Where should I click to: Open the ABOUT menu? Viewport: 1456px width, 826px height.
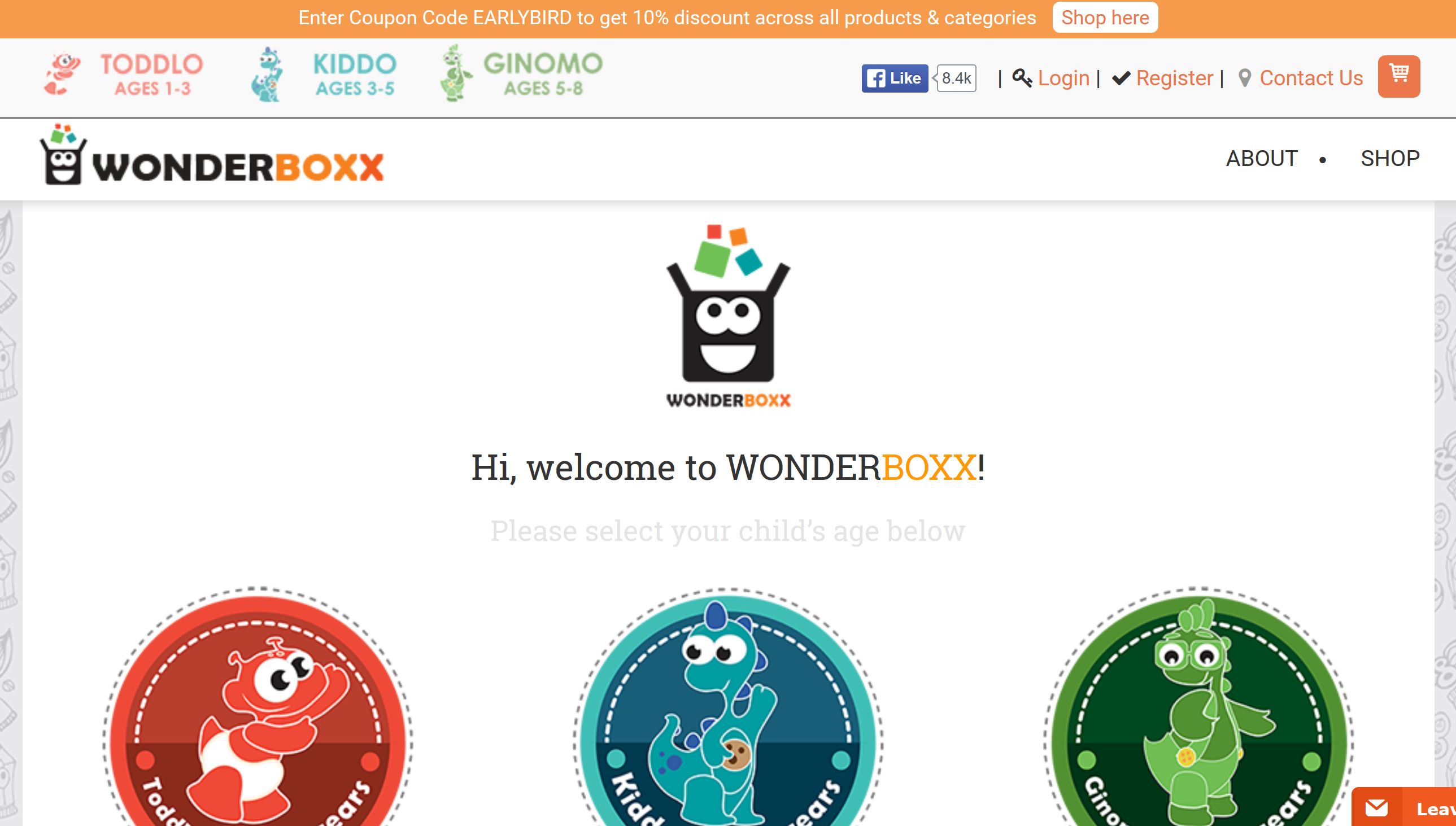click(x=1261, y=158)
